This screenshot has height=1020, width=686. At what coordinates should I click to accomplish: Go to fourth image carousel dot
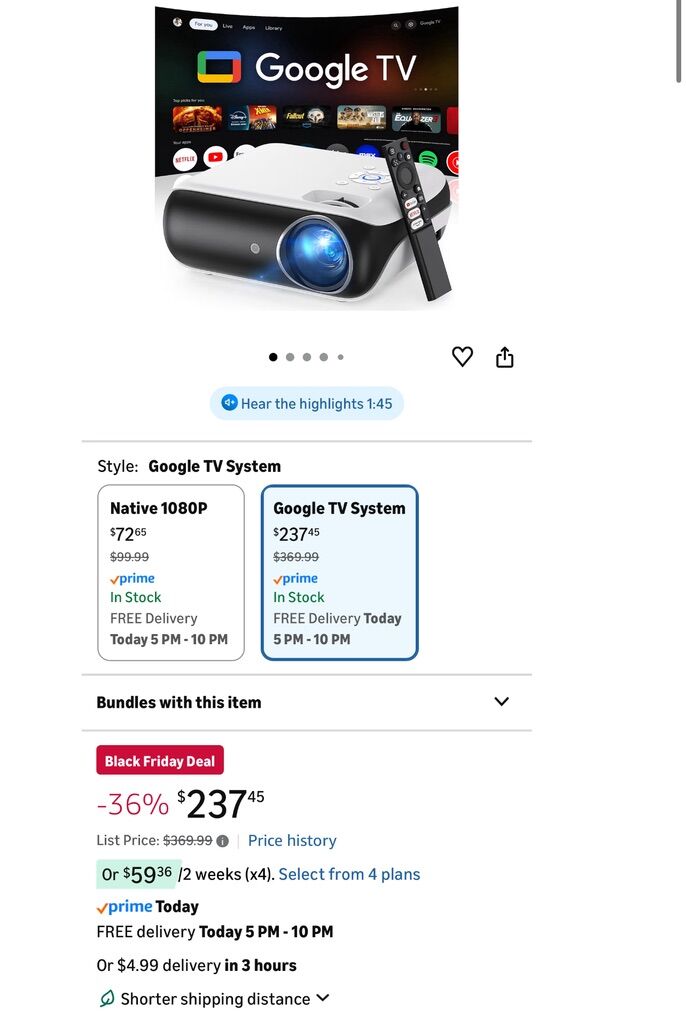point(324,357)
